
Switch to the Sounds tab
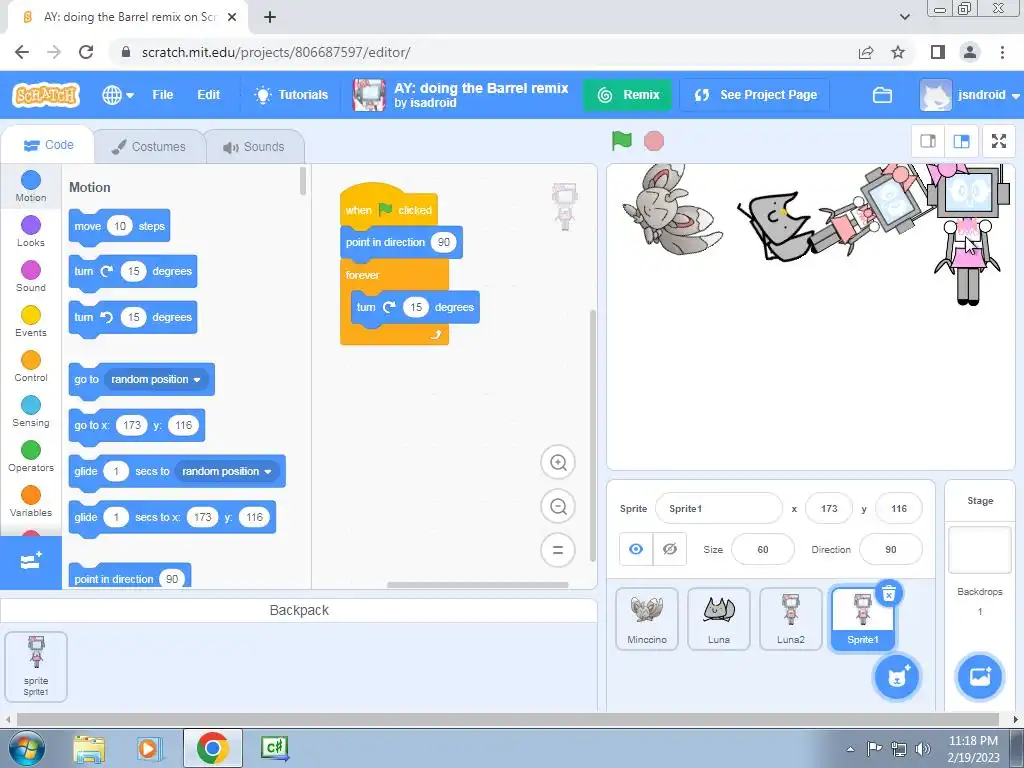(x=254, y=146)
